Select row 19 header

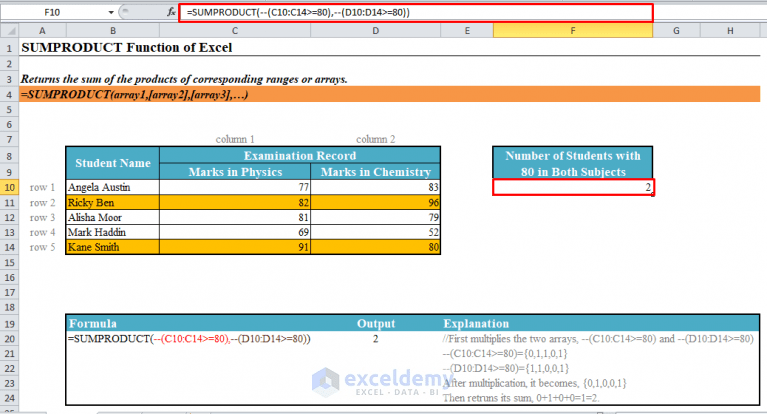[x=9, y=324]
